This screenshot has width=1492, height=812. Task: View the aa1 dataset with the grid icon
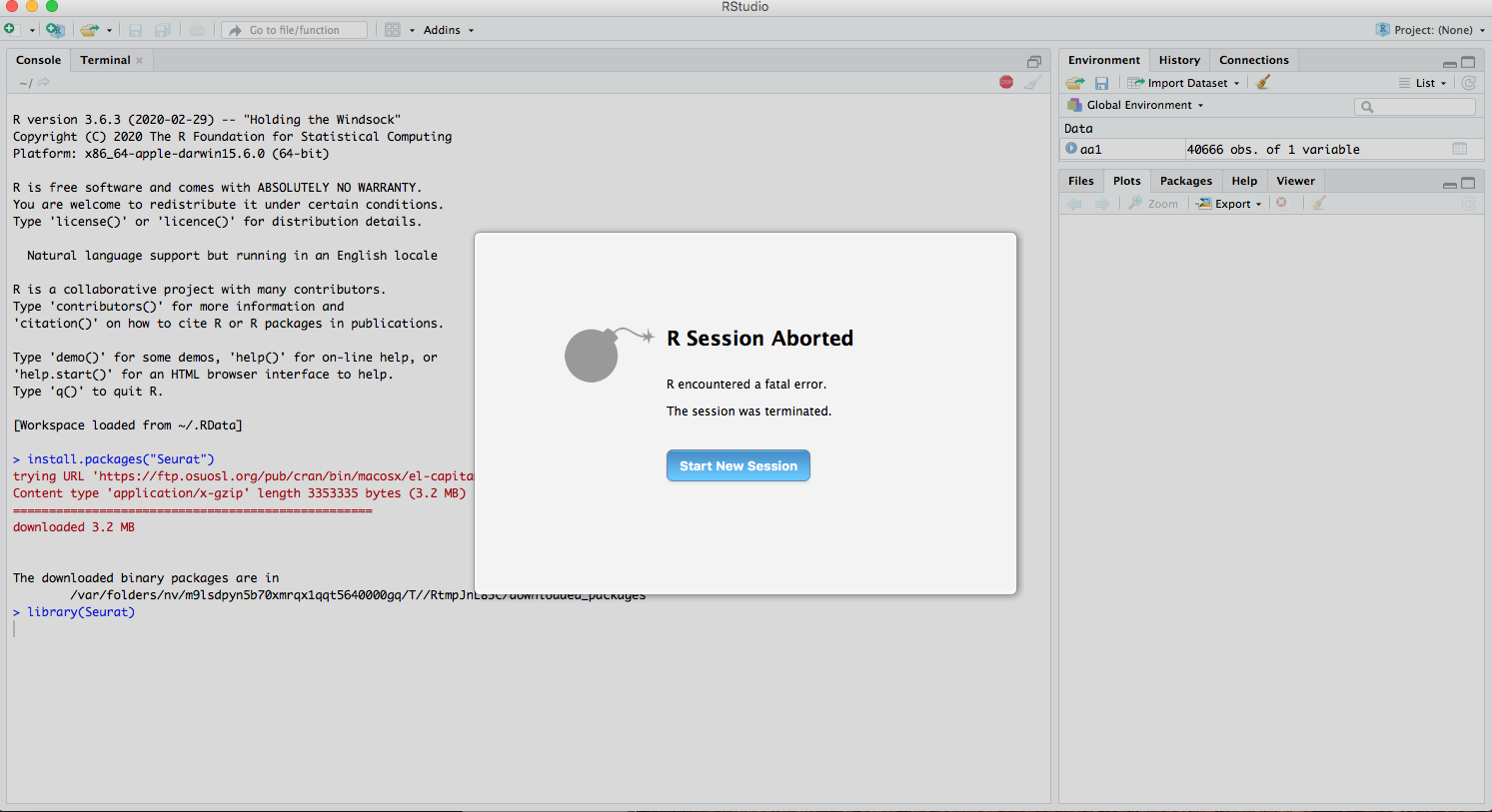point(1459,149)
